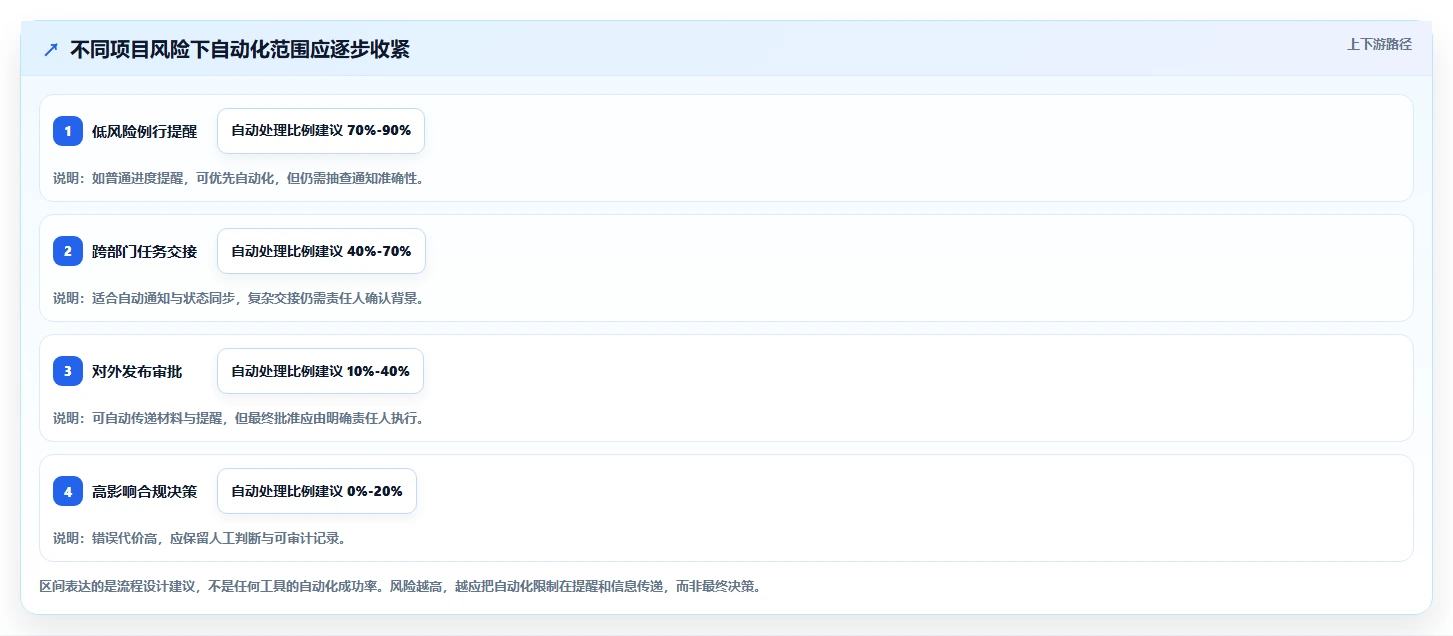Click the note about 自动传递材料与提醒
The width and height of the screenshot is (1453, 636).
pyautogui.click(x=238, y=418)
